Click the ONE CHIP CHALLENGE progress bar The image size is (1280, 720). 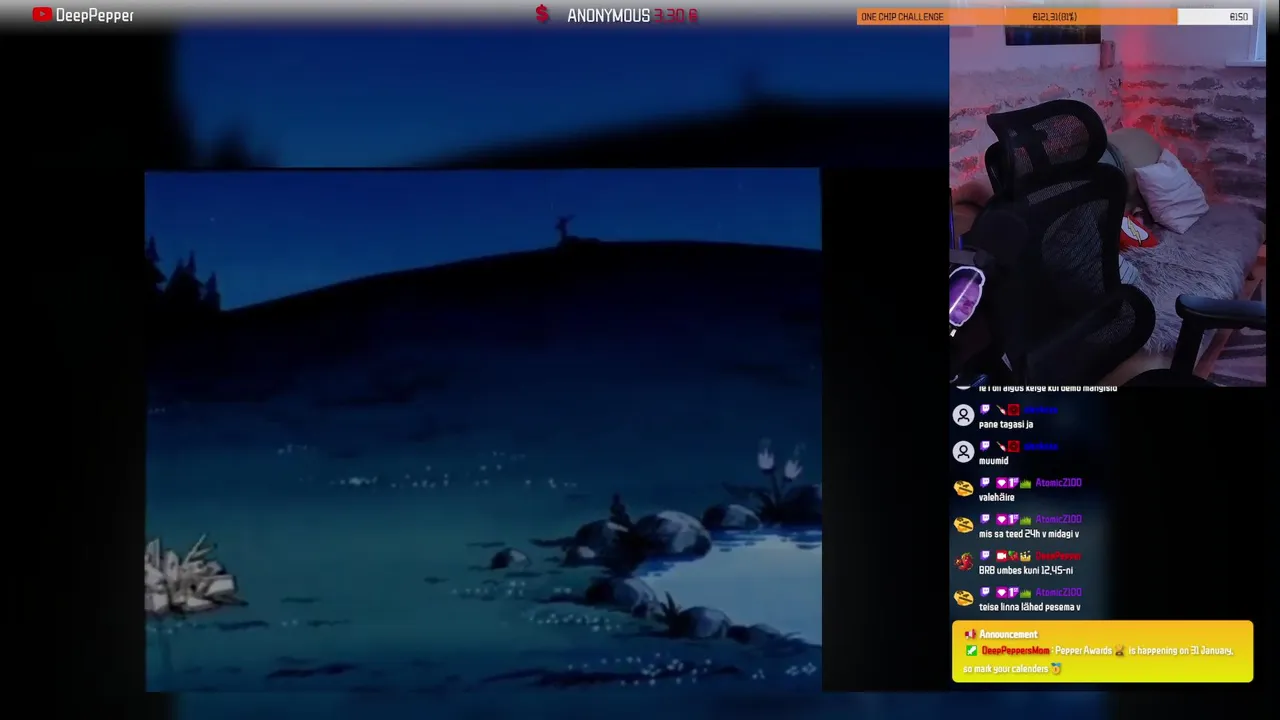(x=1055, y=16)
